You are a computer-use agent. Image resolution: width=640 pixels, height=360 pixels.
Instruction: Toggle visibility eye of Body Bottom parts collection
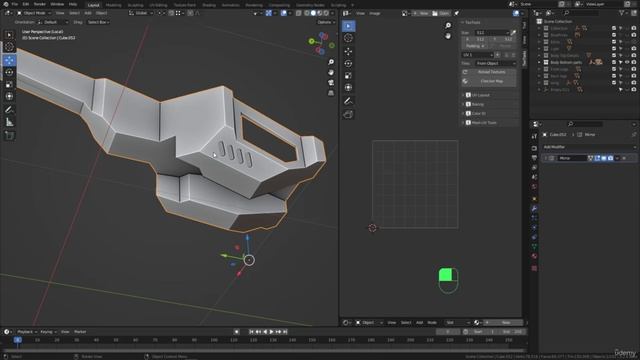point(627,62)
